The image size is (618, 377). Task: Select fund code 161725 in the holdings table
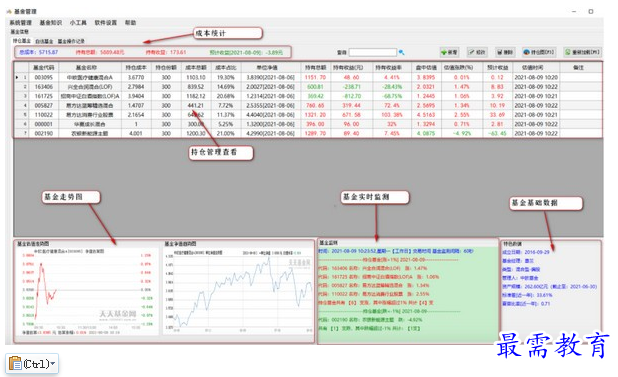tap(43, 96)
